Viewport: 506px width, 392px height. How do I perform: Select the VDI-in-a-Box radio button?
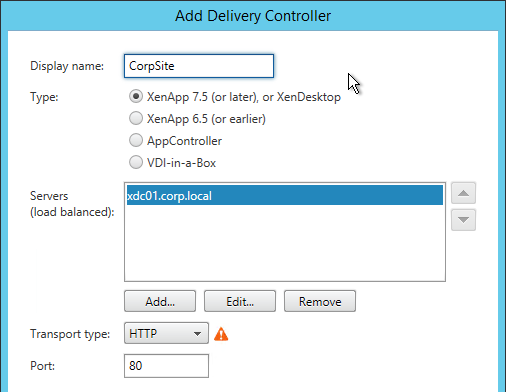coord(136,162)
